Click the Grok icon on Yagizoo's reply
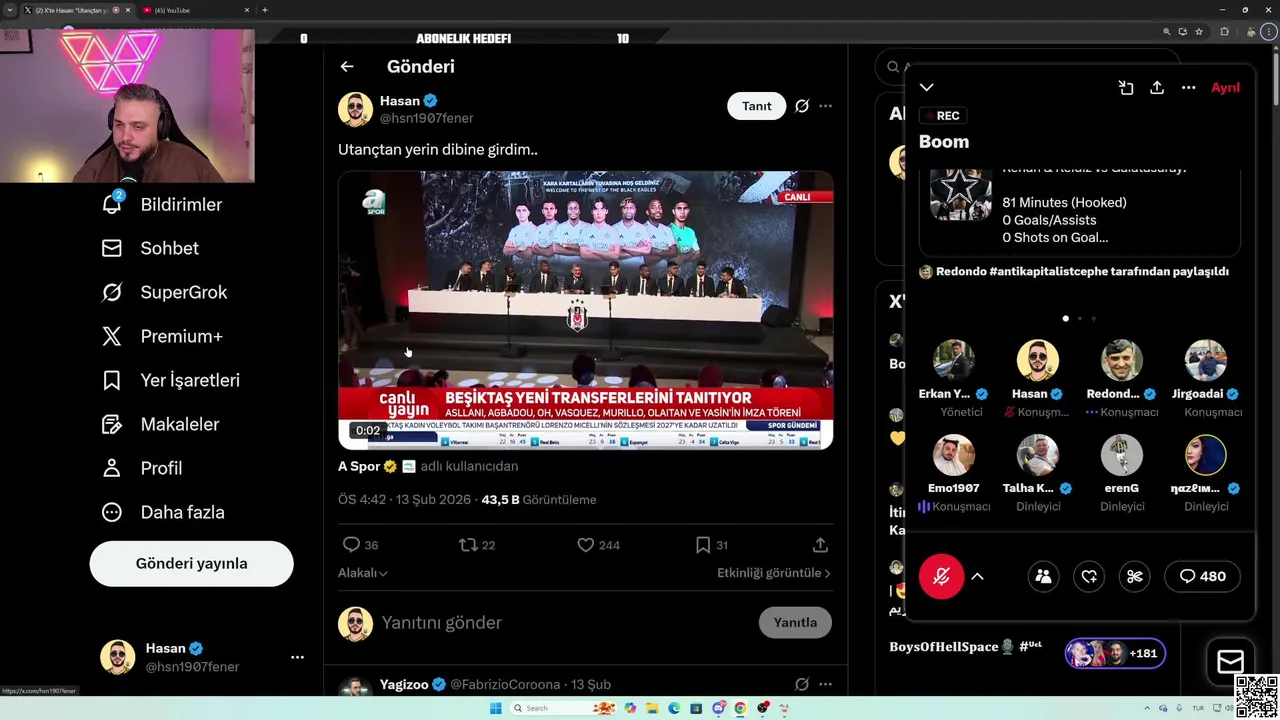 point(802,685)
